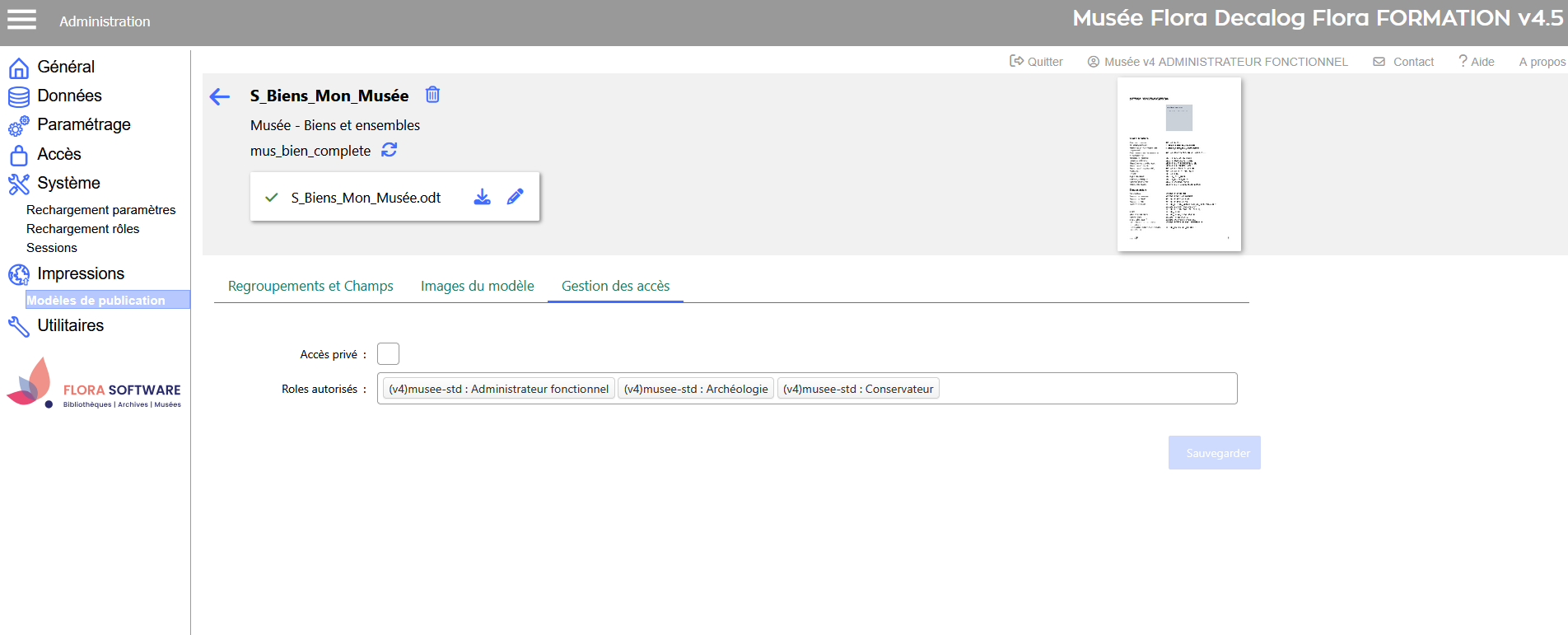Click the back arrow next to S_Biens_Mon_Musée

[220, 97]
